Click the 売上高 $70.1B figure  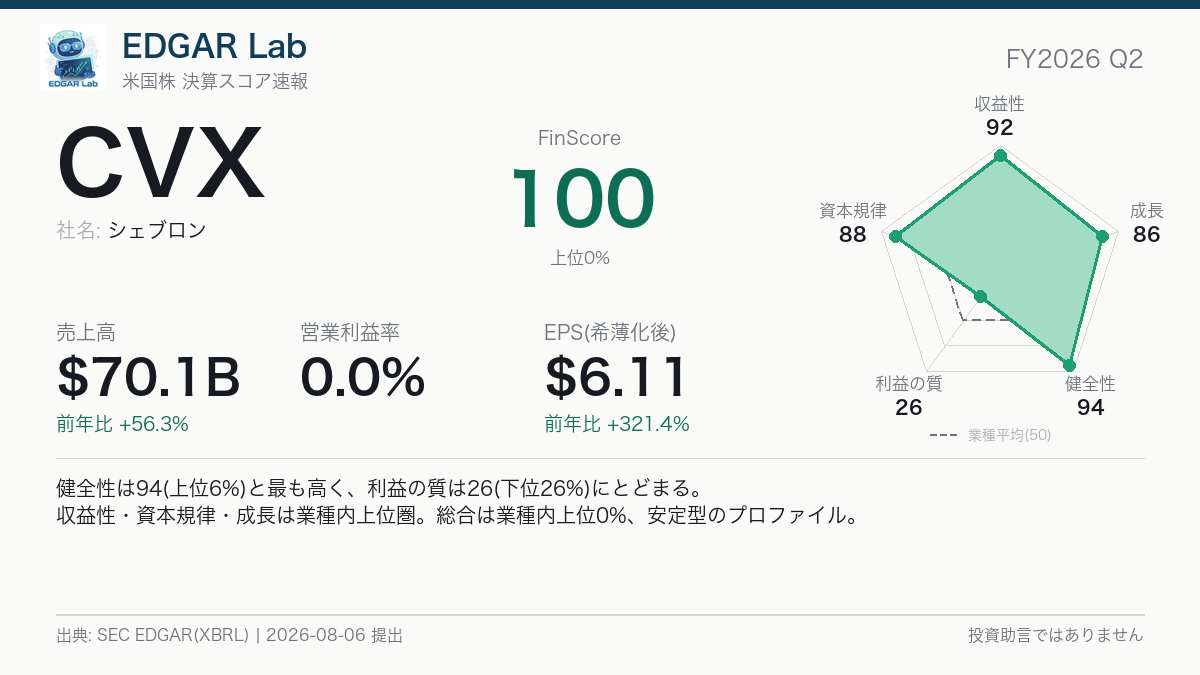(149, 378)
